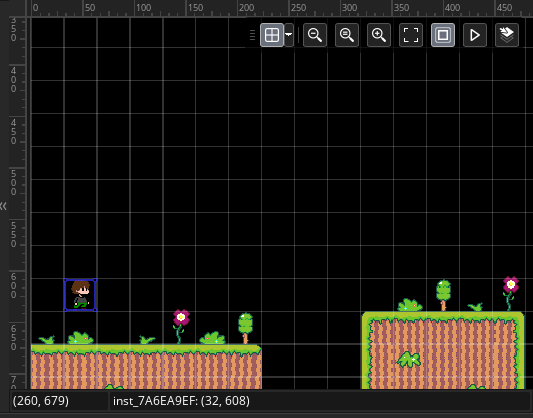Click the zoom in magnifier
Screen dimensions: 533x418
point(379,35)
